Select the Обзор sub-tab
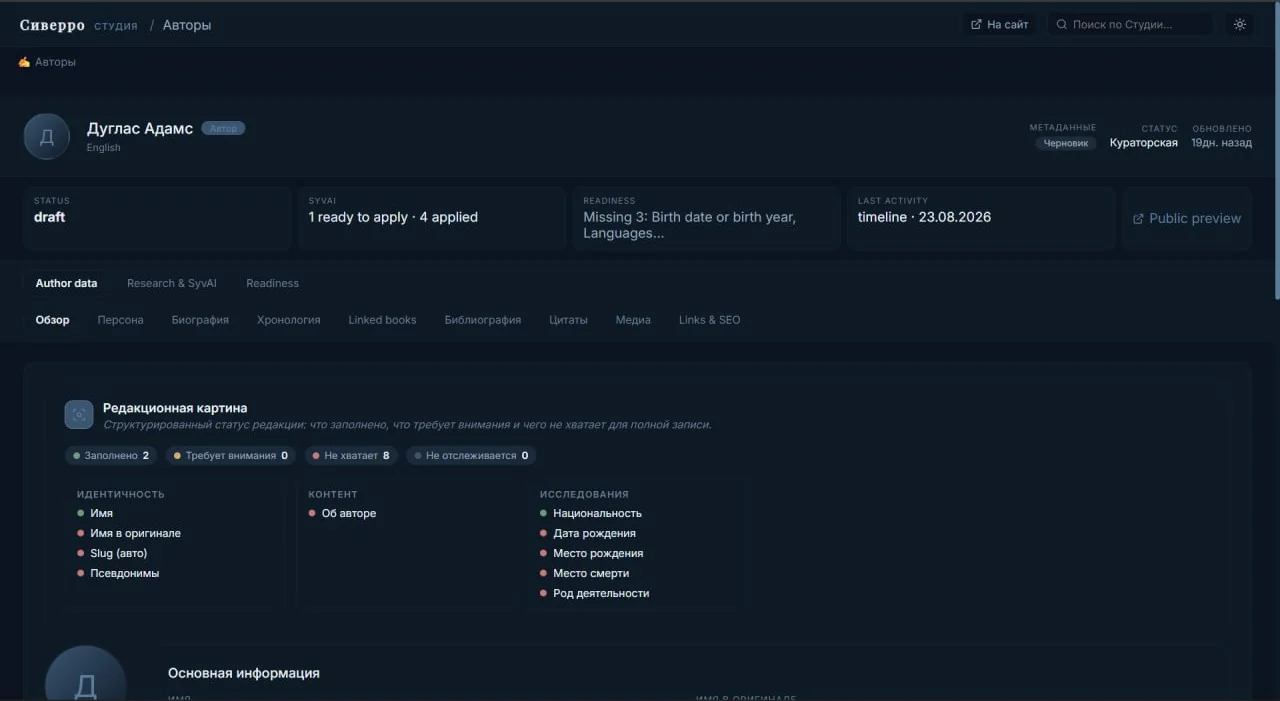 coord(53,320)
